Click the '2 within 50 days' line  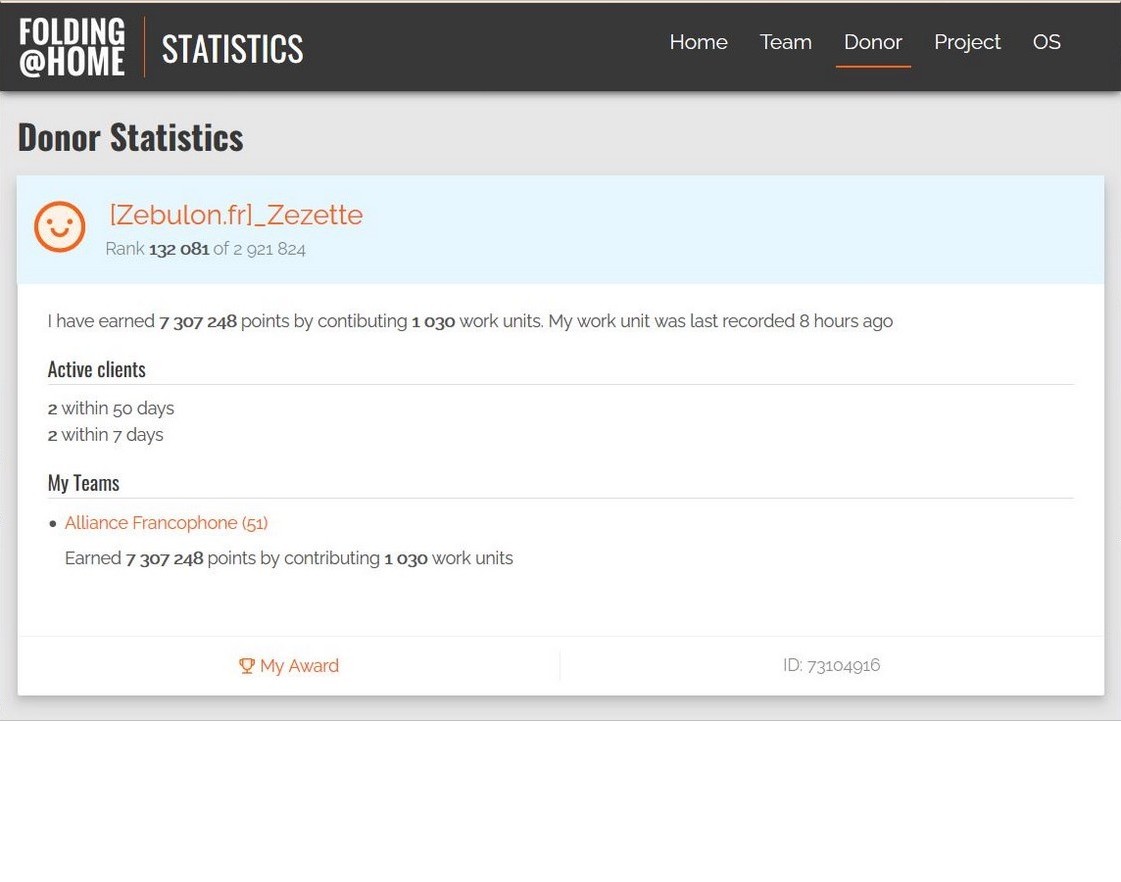(111, 408)
